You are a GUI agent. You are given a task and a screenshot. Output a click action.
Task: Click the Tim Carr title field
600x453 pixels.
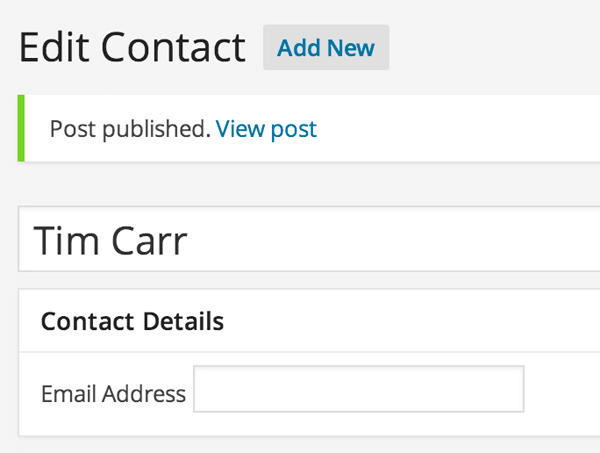(300, 241)
